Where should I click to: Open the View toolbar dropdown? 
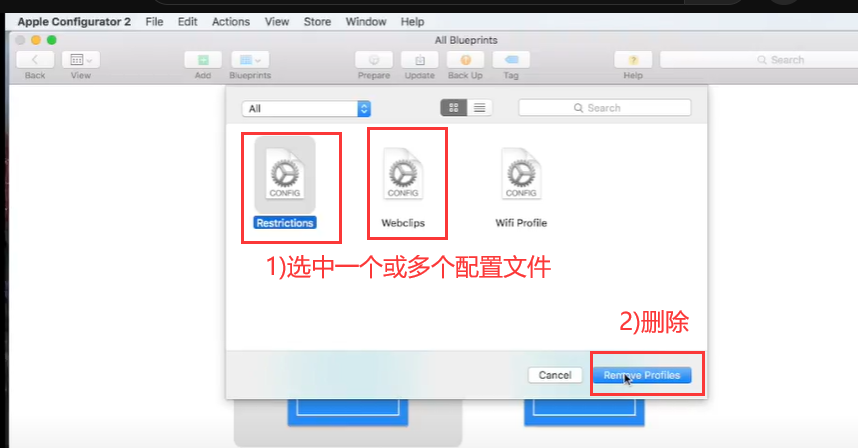click(x=80, y=60)
